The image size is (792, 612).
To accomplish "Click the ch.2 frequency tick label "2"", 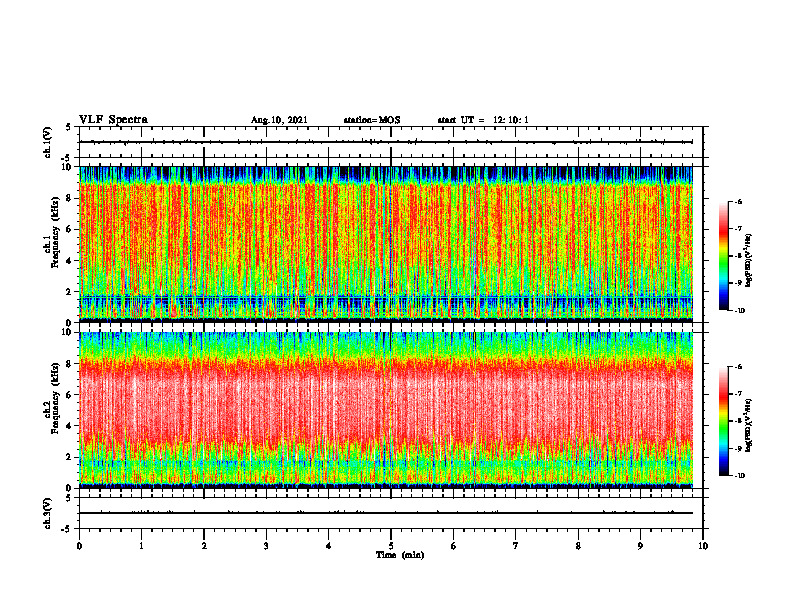I will pos(70,457).
